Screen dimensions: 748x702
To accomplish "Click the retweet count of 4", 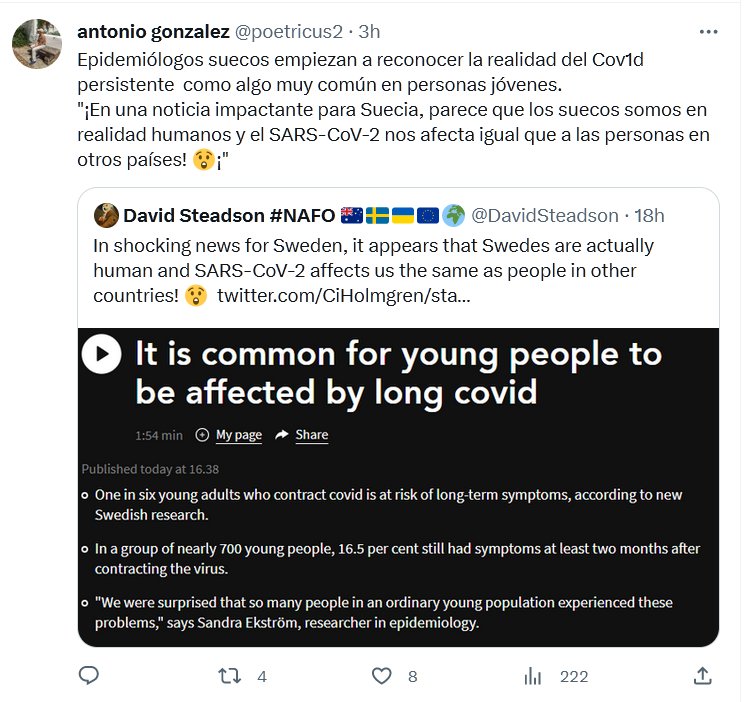I will [x=261, y=677].
